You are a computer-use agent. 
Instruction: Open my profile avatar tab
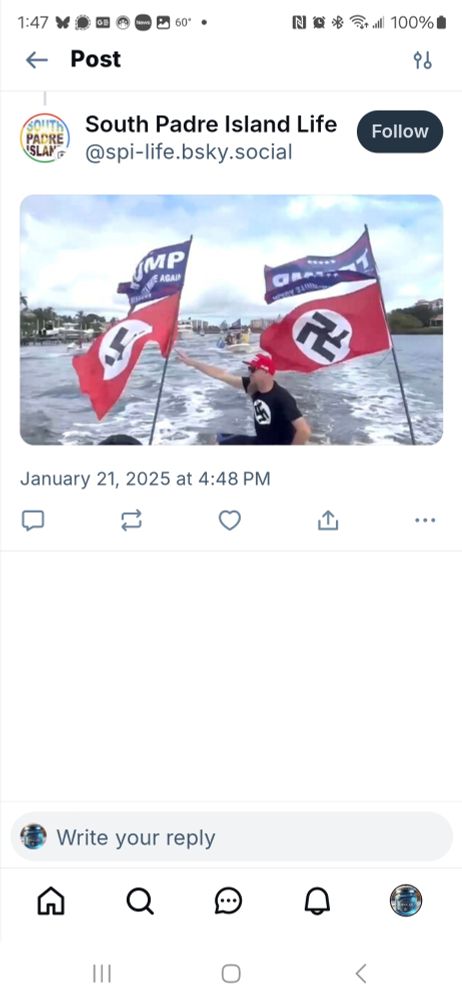coord(406,901)
